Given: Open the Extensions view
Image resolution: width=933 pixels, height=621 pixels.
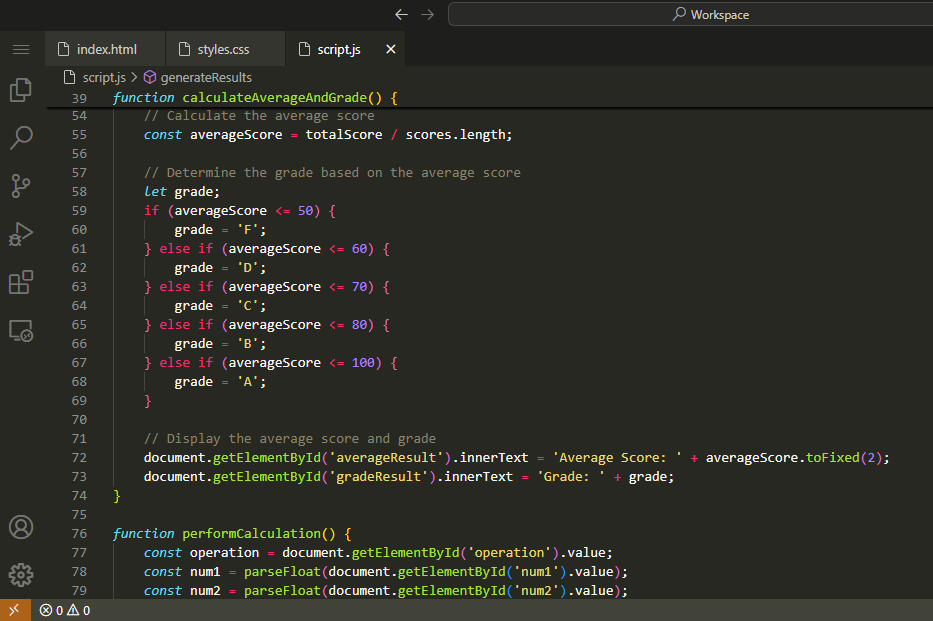Looking at the screenshot, I should pyautogui.click(x=21, y=282).
